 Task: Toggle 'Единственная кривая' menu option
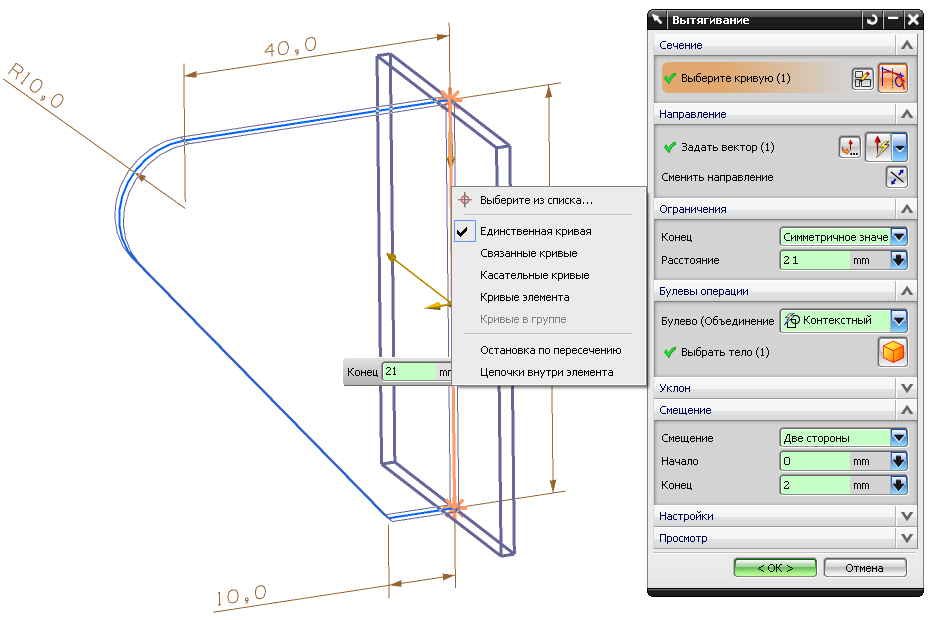536,231
